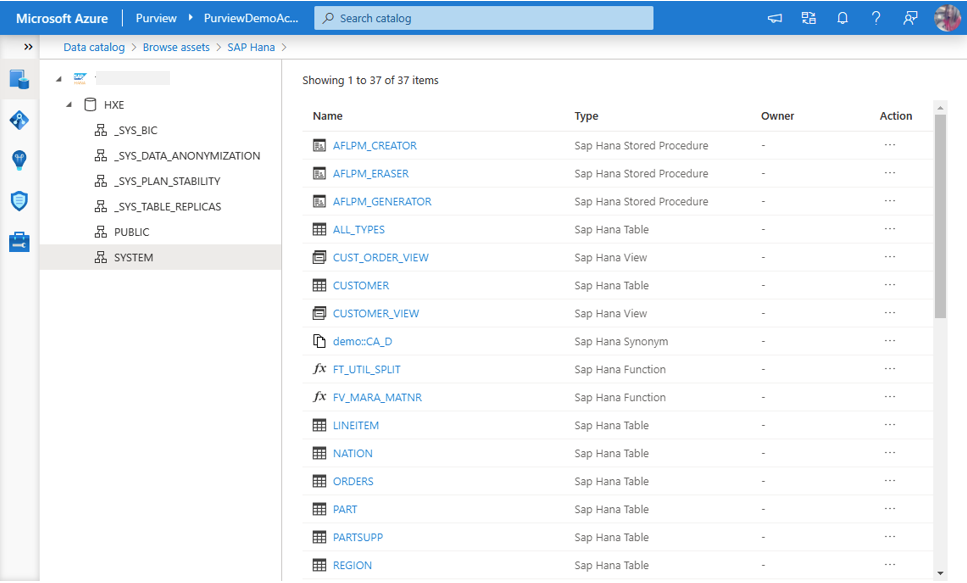The image size is (967, 583).
Task: Click the synonym icon beside demo::CA_D
Action: point(319,341)
